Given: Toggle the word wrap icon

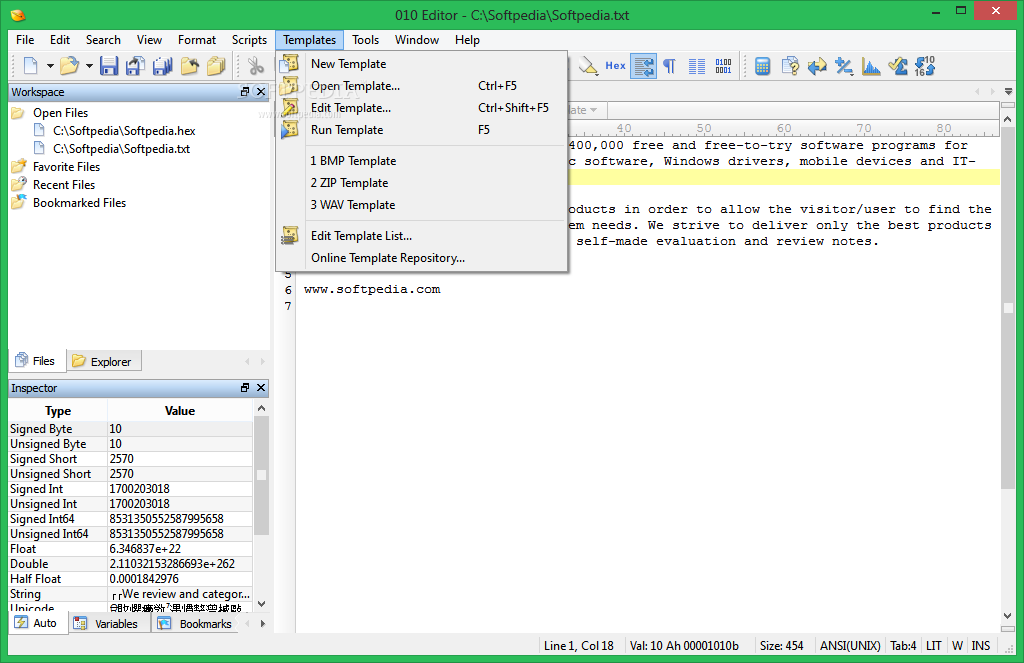Looking at the screenshot, I should click(x=643, y=65).
